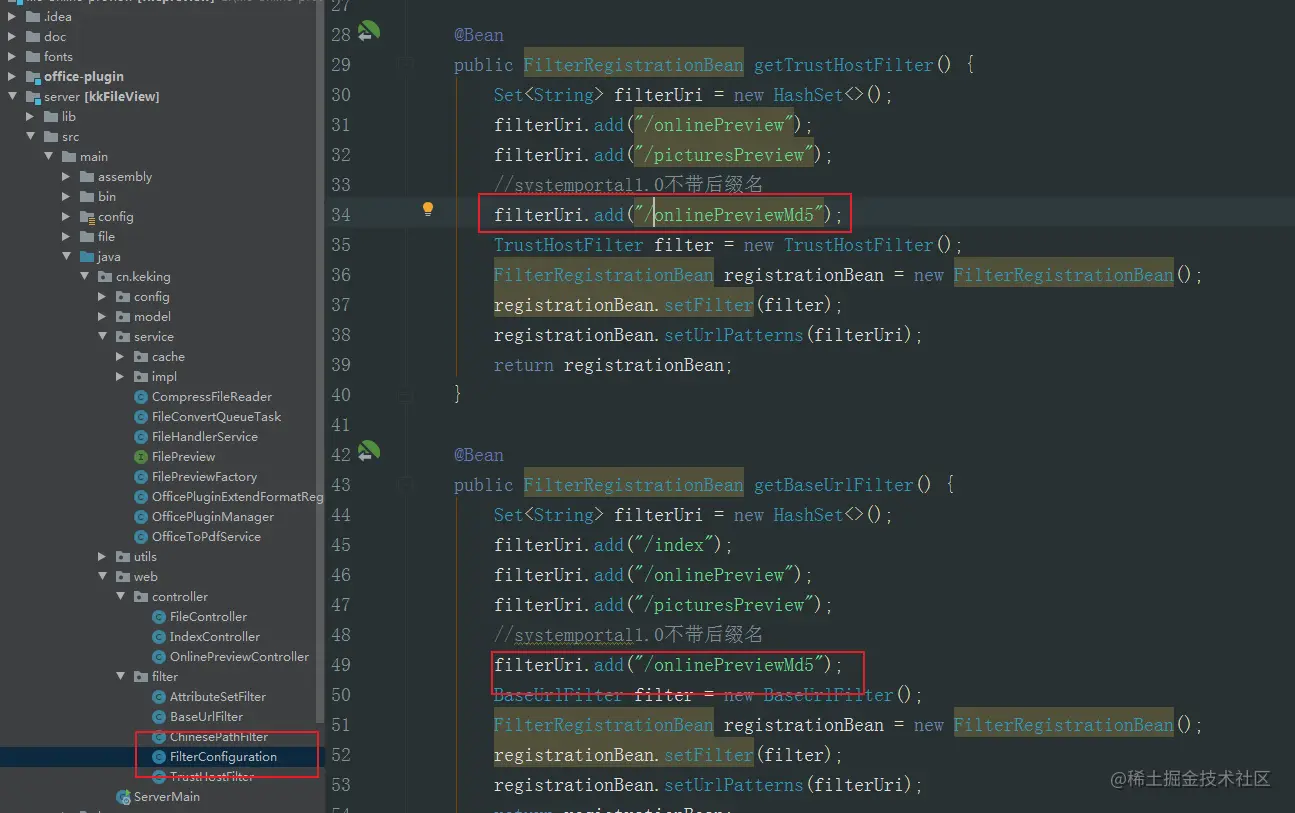Click the bean gutter icon on line 42
The width and height of the screenshot is (1295, 813).
point(369,452)
